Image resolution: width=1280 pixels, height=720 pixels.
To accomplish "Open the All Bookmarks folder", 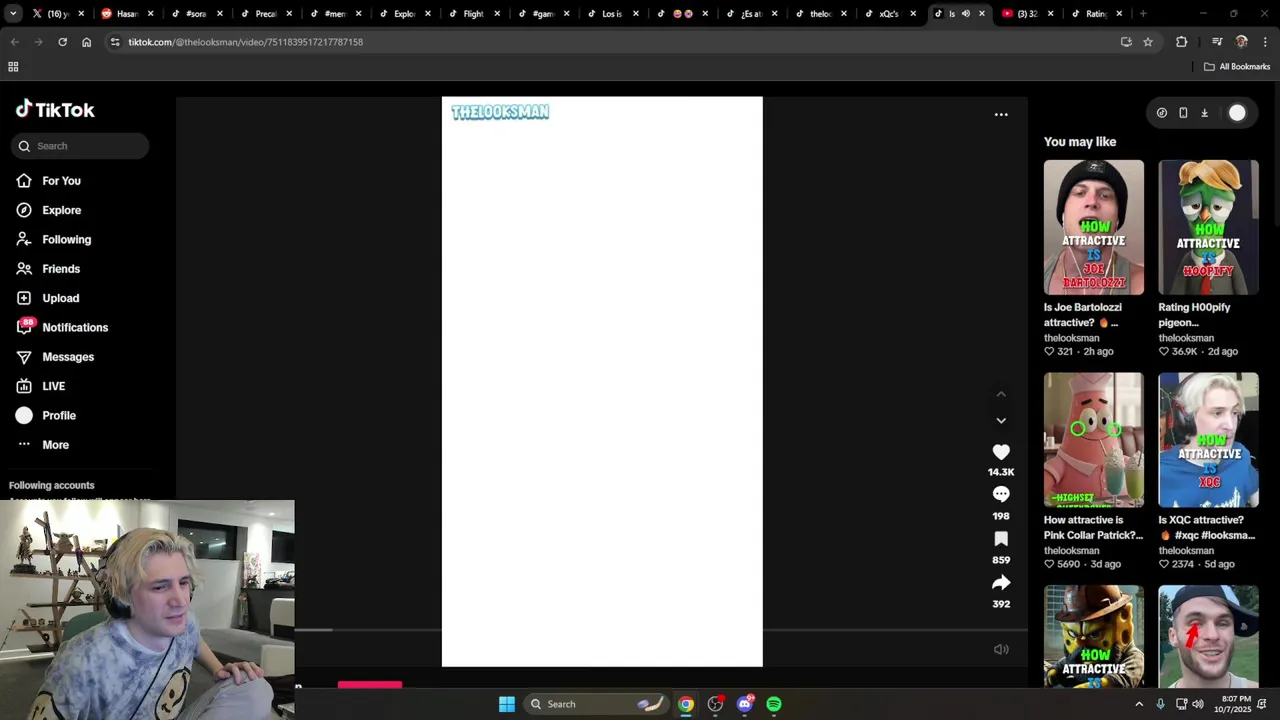I will [1237, 67].
